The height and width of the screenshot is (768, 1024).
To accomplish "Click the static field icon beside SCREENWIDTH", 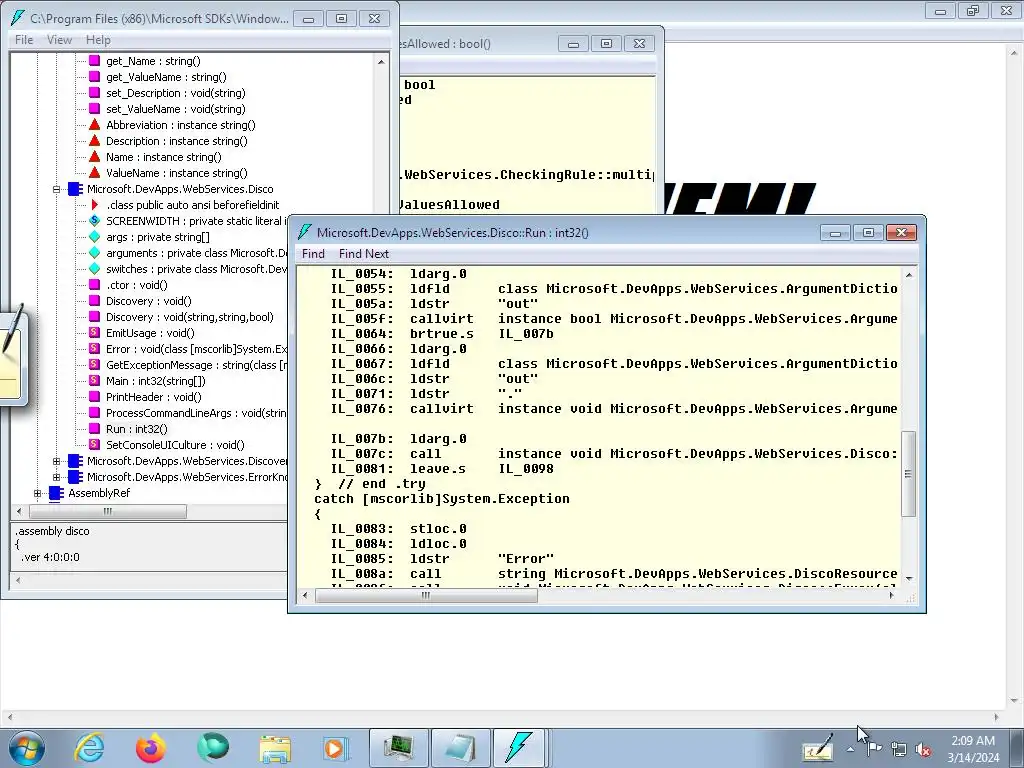I will point(95,221).
